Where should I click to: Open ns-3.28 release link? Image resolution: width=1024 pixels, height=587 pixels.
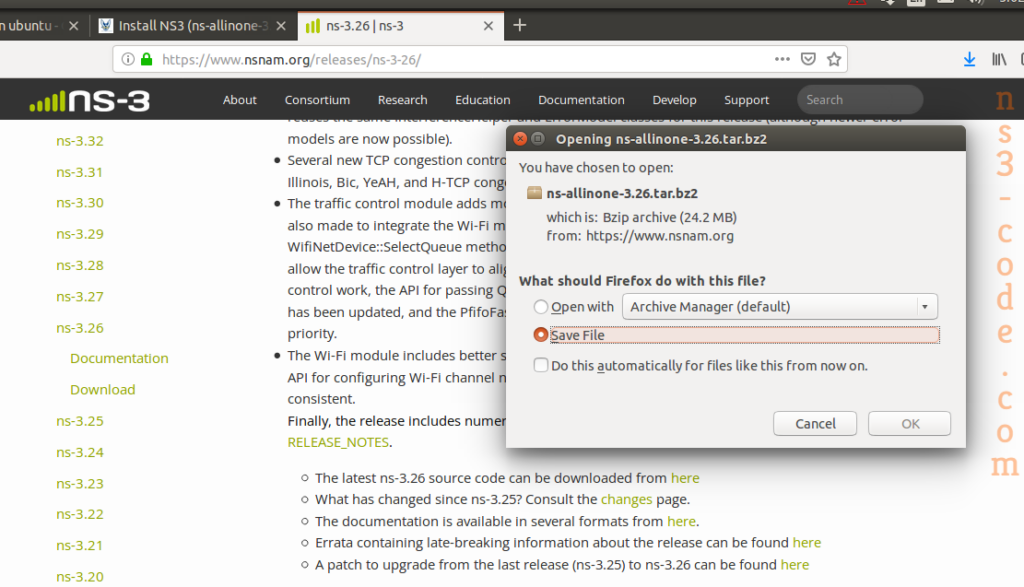click(80, 265)
